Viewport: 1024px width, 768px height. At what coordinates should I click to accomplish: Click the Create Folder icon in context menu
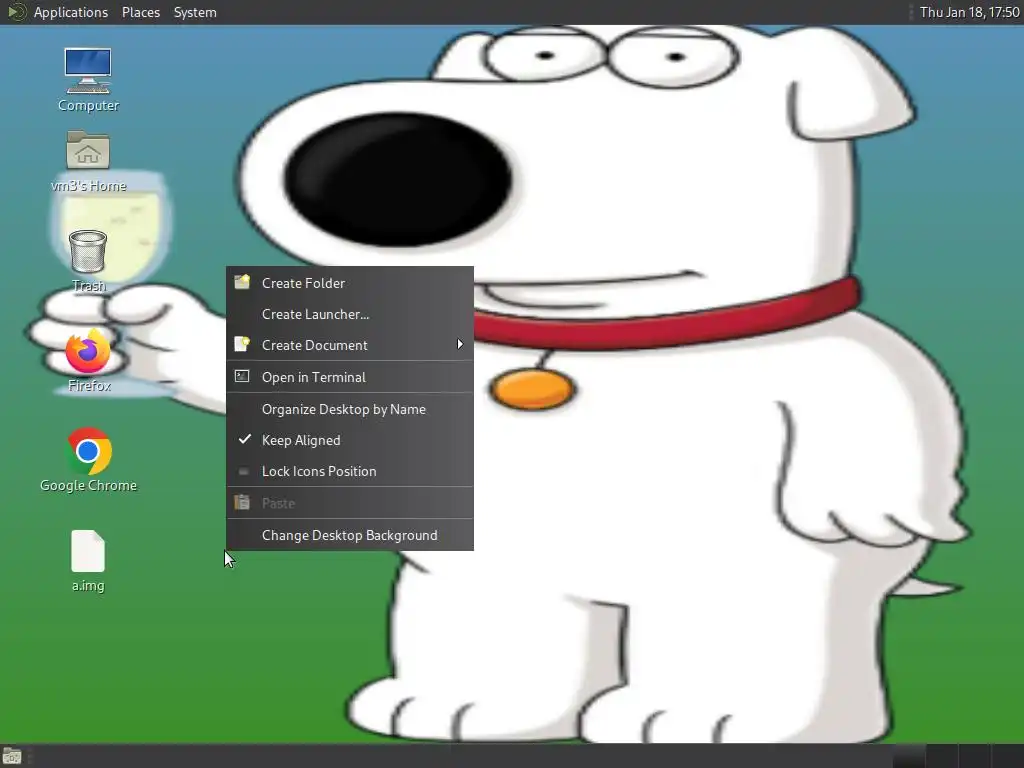(242, 282)
